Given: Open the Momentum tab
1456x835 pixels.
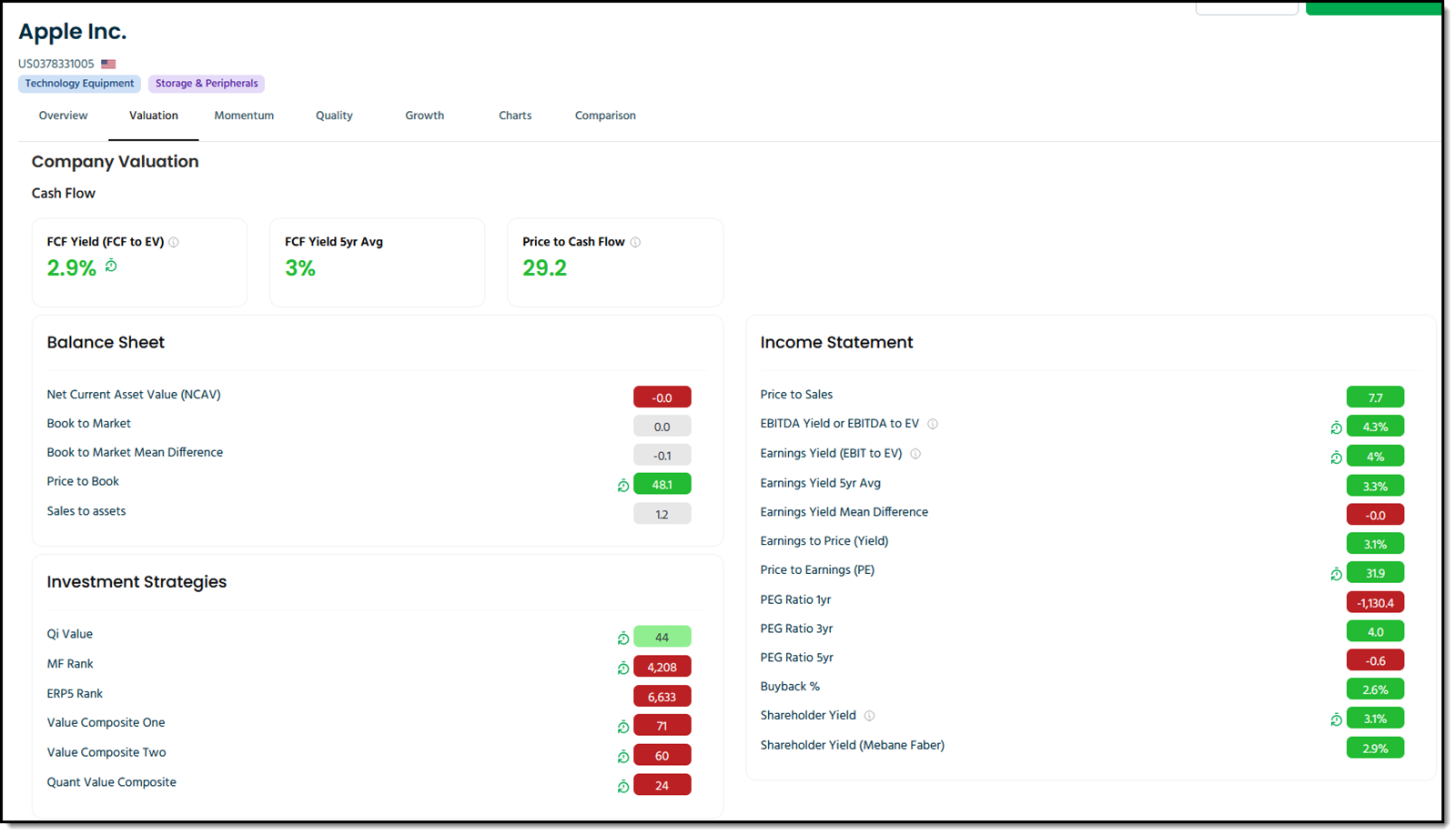Looking at the screenshot, I should [x=244, y=116].
